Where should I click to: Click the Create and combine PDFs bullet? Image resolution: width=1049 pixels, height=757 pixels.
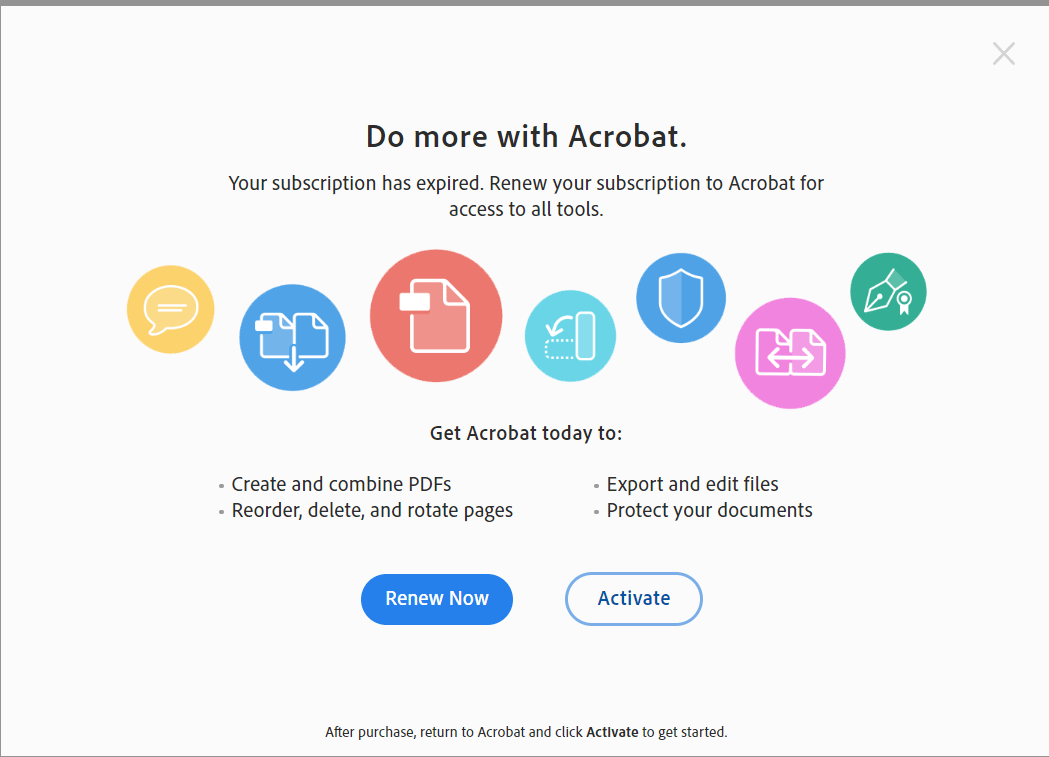(x=341, y=484)
